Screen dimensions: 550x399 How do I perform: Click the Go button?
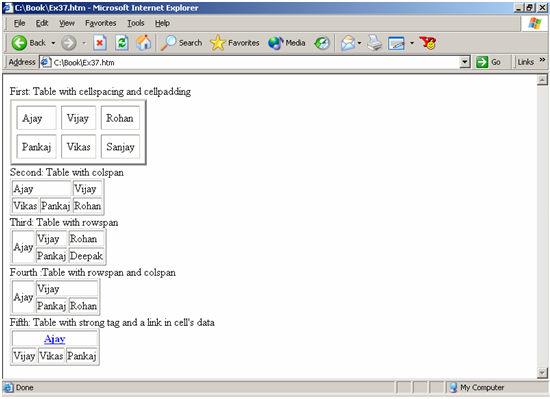click(489, 62)
